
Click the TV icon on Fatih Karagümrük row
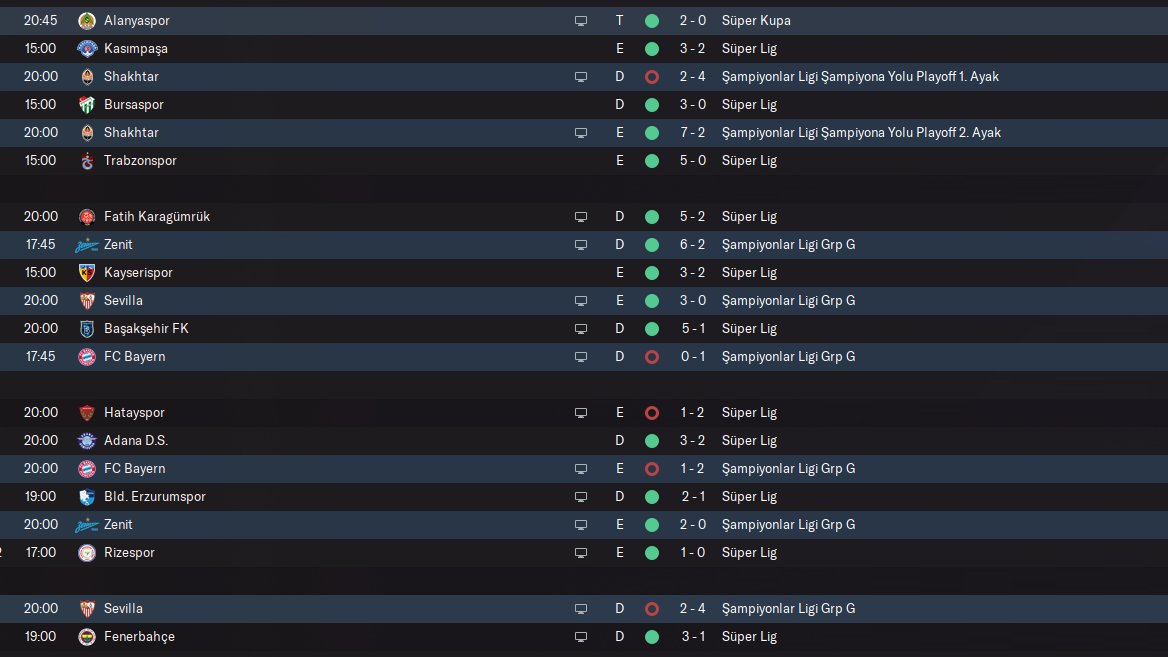(581, 217)
